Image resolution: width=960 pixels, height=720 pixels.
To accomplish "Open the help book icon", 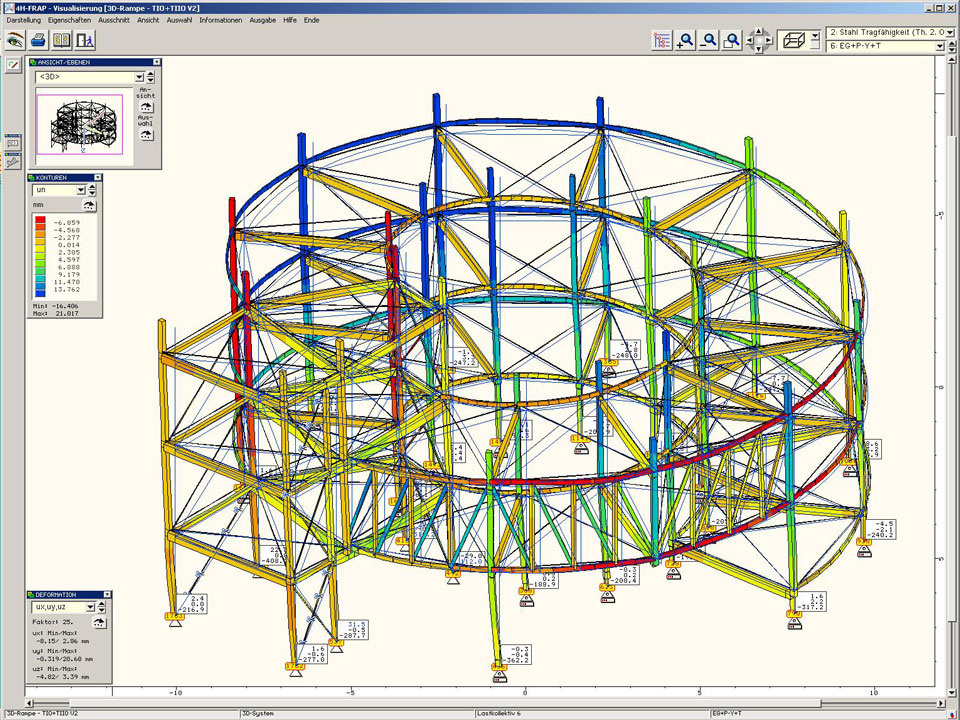I will click(62, 40).
